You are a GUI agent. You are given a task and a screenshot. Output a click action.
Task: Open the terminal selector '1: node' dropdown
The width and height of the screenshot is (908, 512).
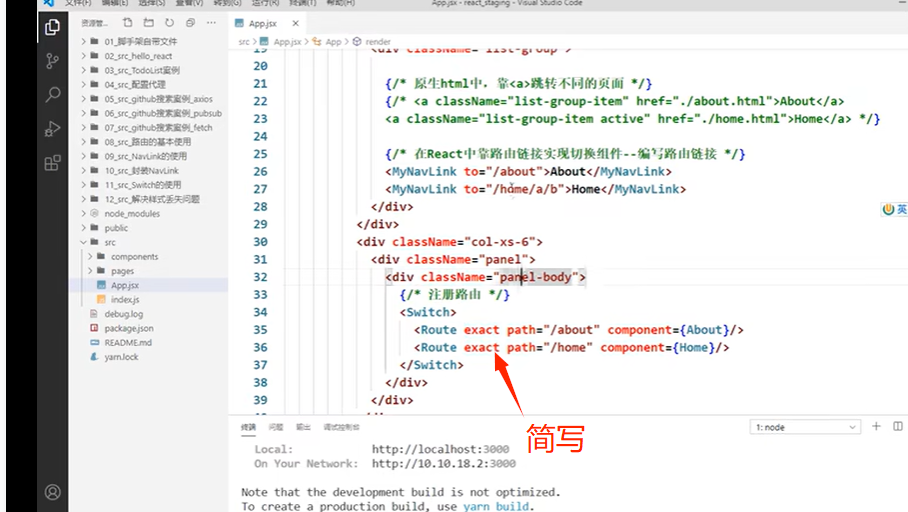pos(805,427)
